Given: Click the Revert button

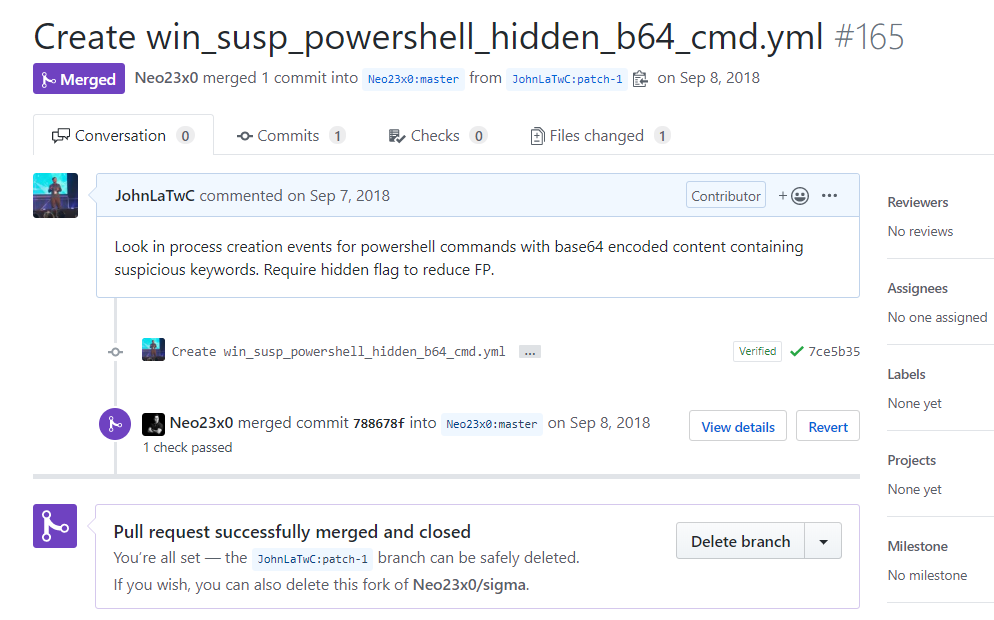Looking at the screenshot, I should coord(828,427).
